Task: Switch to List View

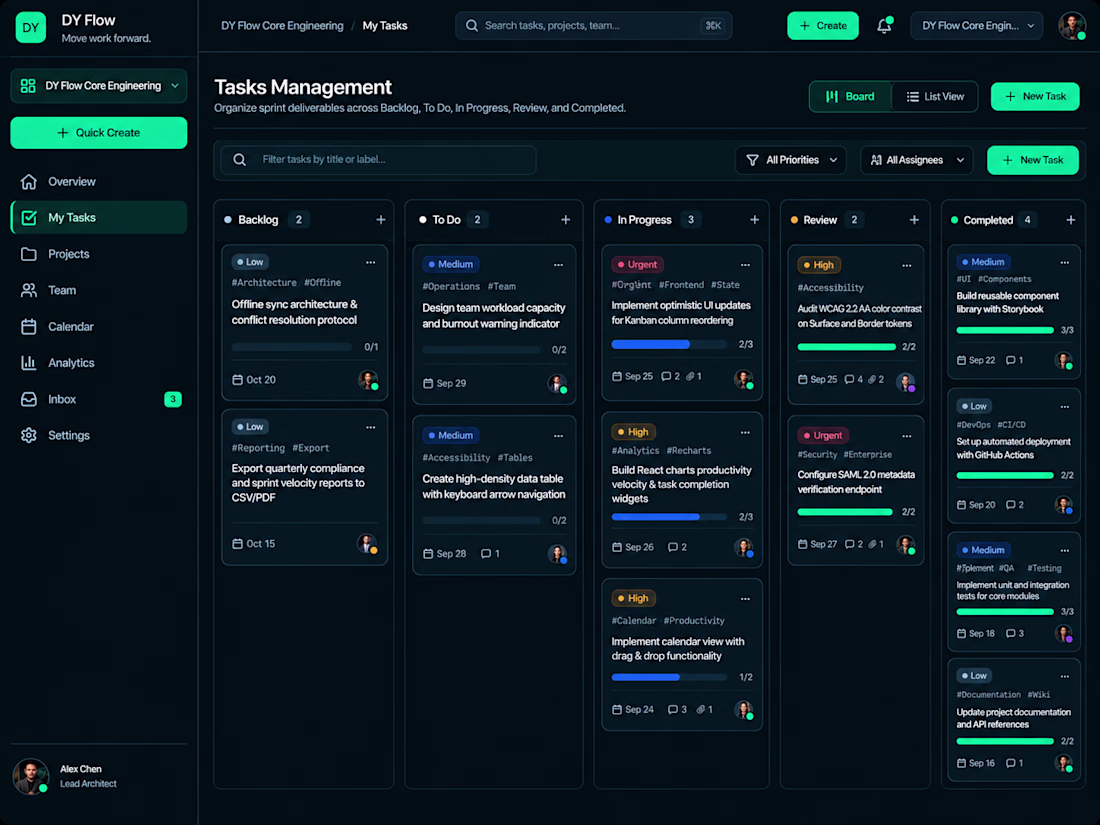Action: (x=935, y=97)
